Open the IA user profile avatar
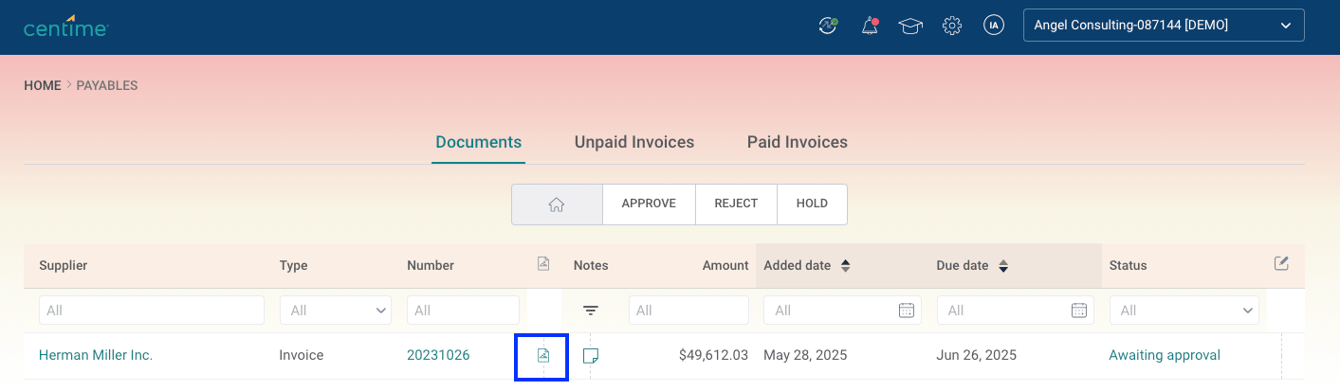This screenshot has width=1340, height=391. tap(993, 25)
